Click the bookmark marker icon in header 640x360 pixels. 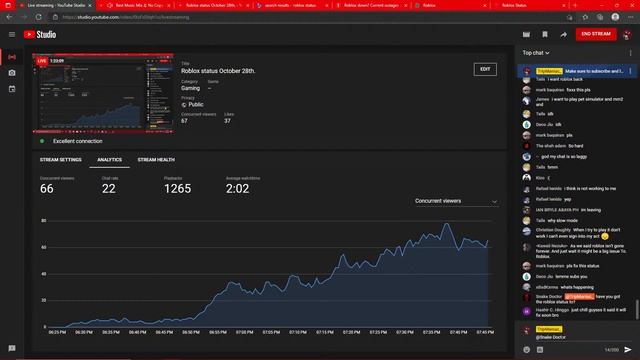pos(545,35)
